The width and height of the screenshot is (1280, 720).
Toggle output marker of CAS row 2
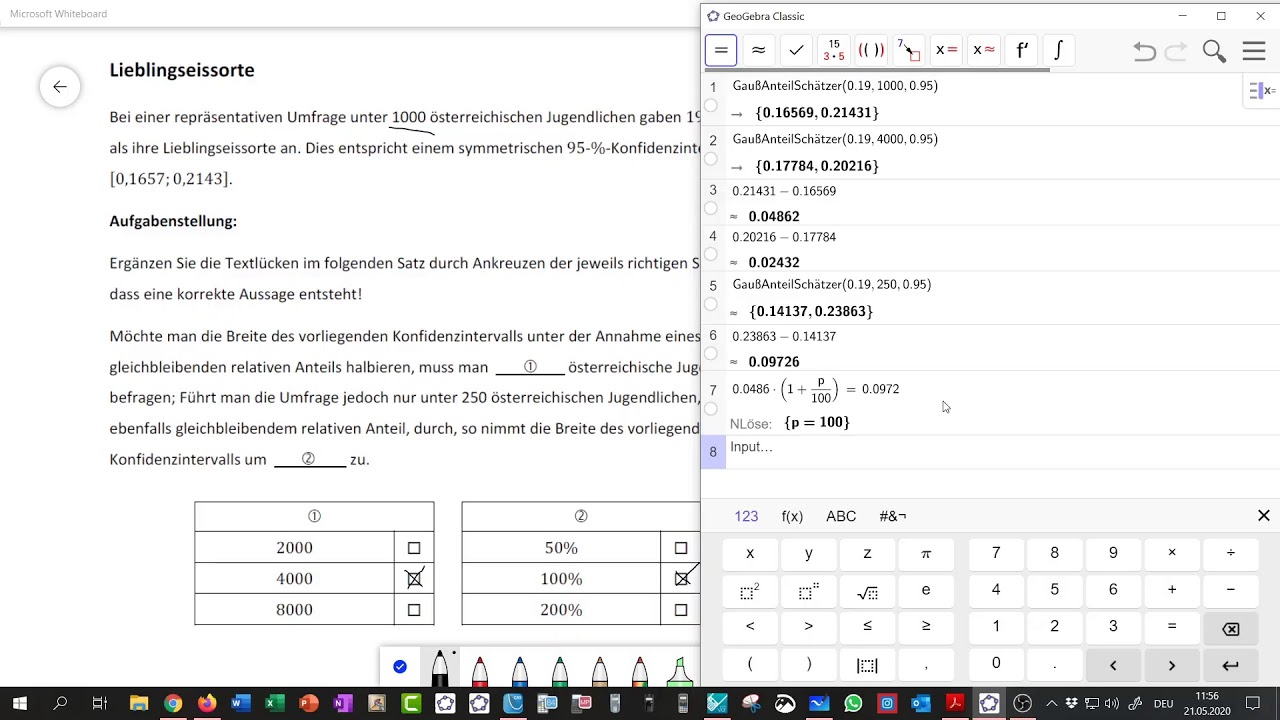pos(711,159)
